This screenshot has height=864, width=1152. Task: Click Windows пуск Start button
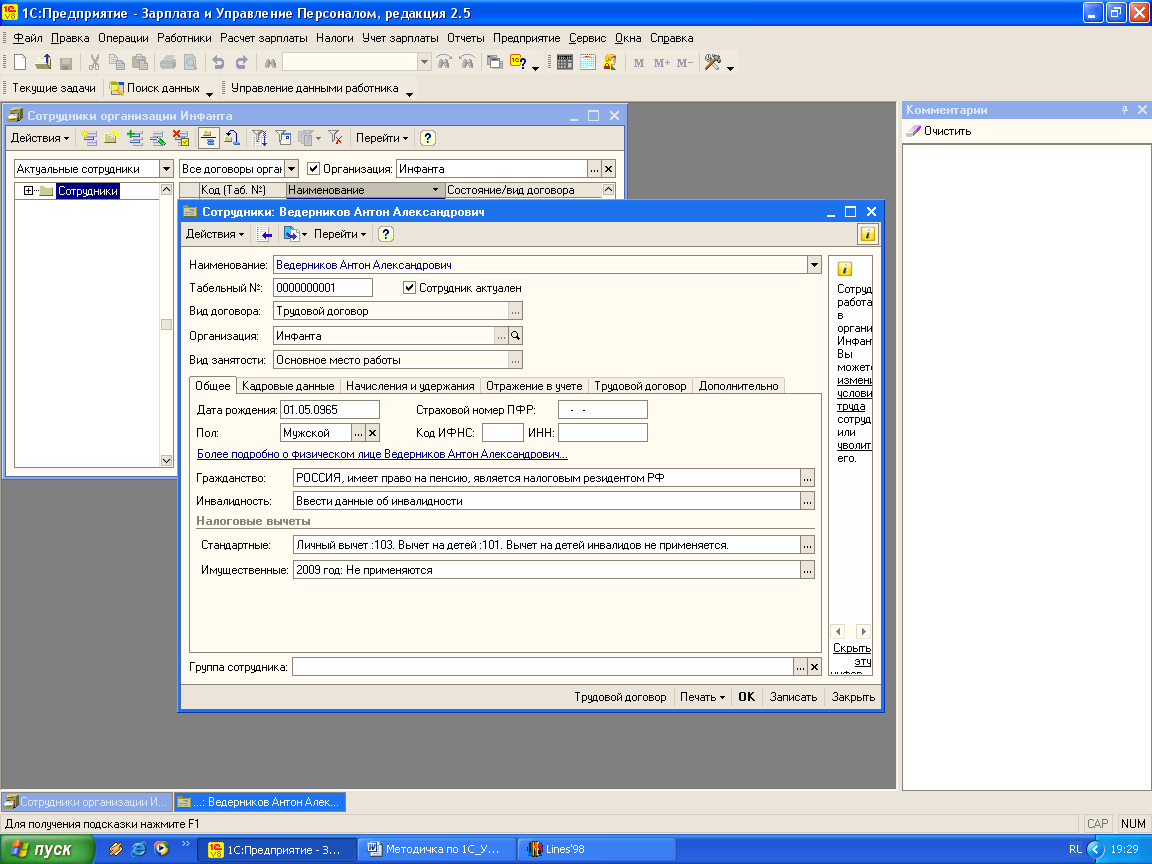48,849
